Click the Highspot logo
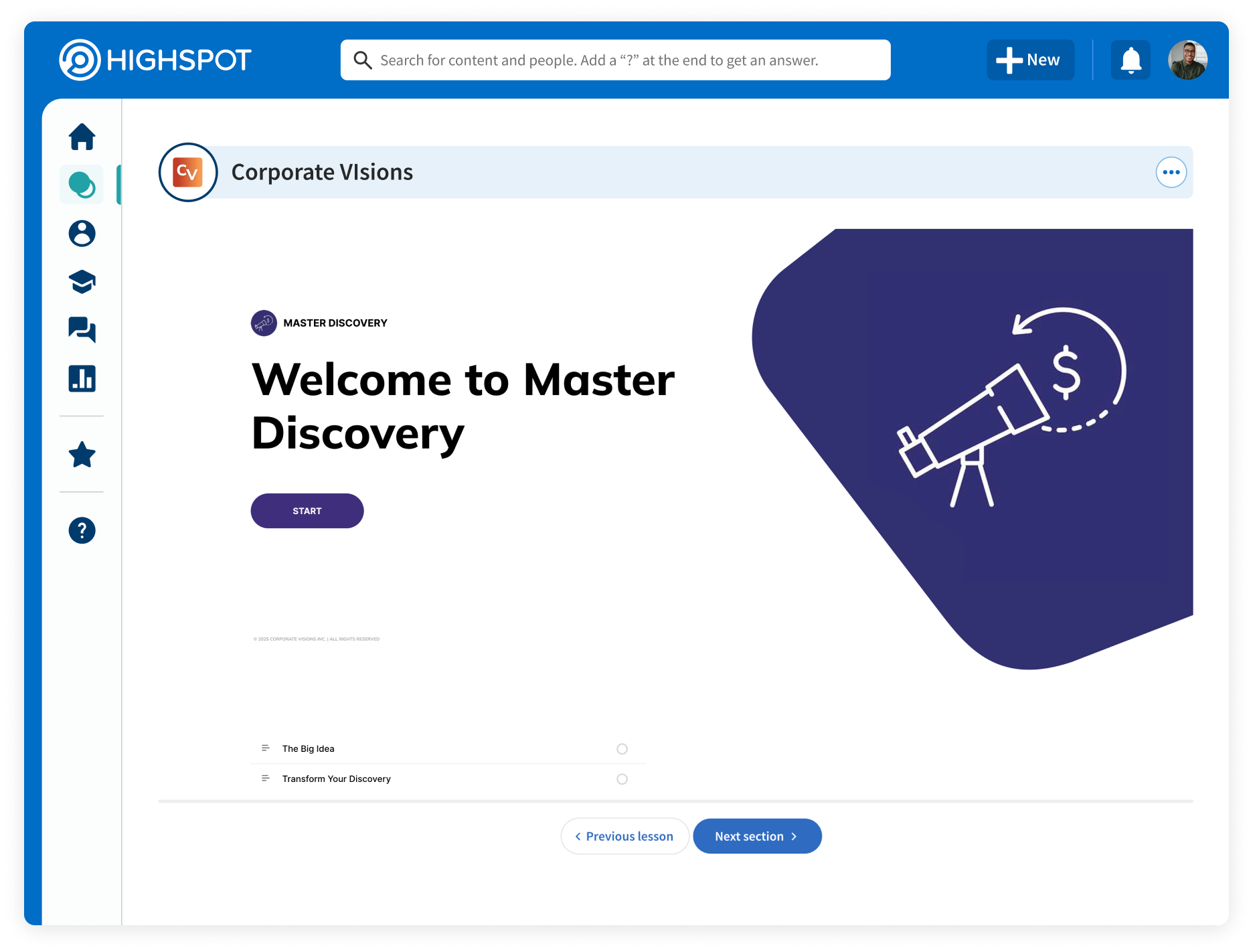This screenshot has width=1253, height=952. 155,60
